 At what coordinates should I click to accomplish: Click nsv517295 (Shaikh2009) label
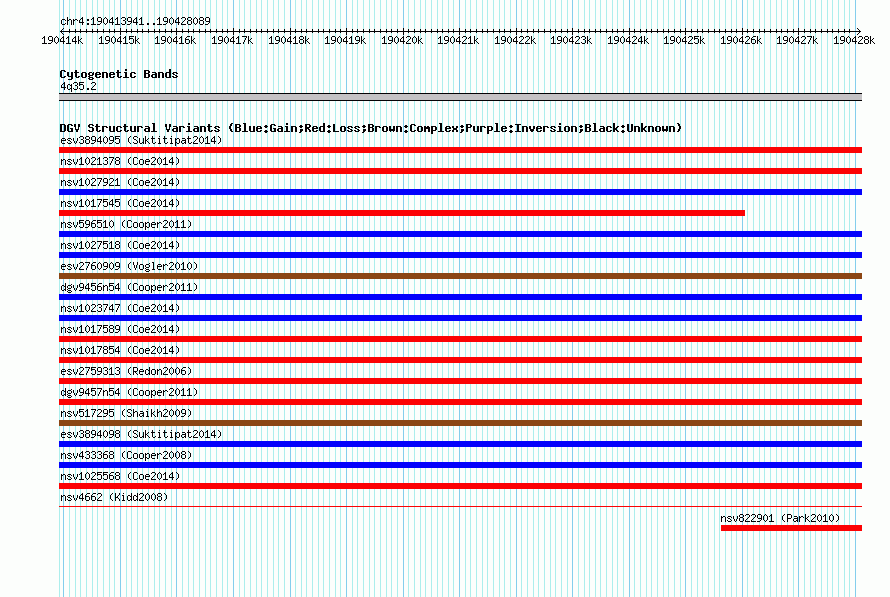pos(126,413)
